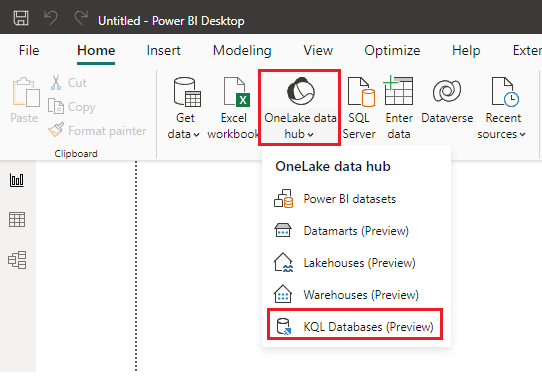Switch to Model view in sidebar

click(17, 260)
